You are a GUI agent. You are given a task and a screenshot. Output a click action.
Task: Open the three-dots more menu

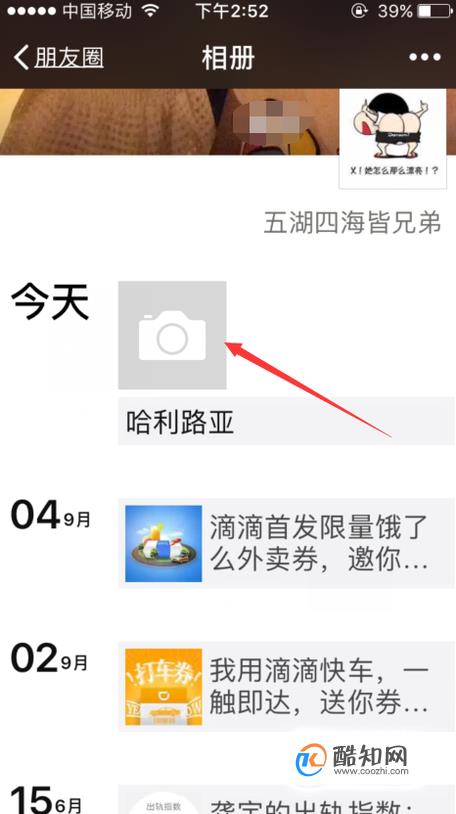(x=425, y=57)
